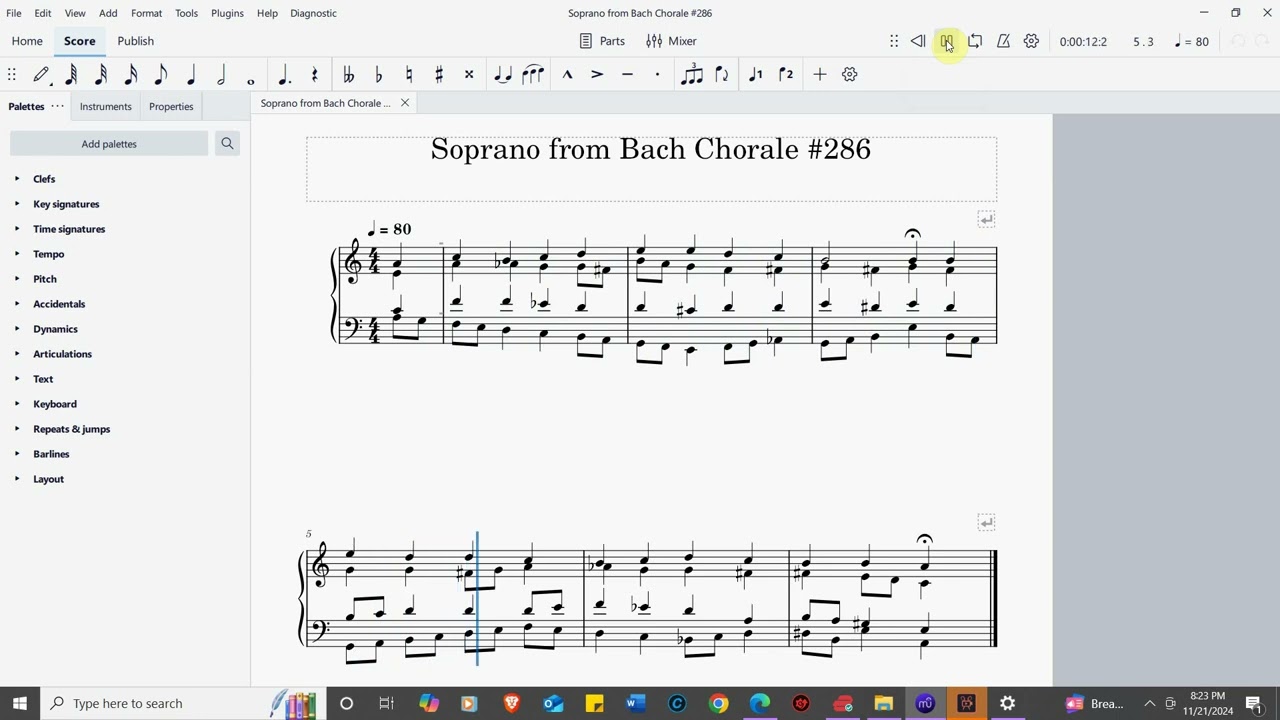Toggle the augmentation dot
The image size is (1280, 720).
pyautogui.click(x=284, y=74)
